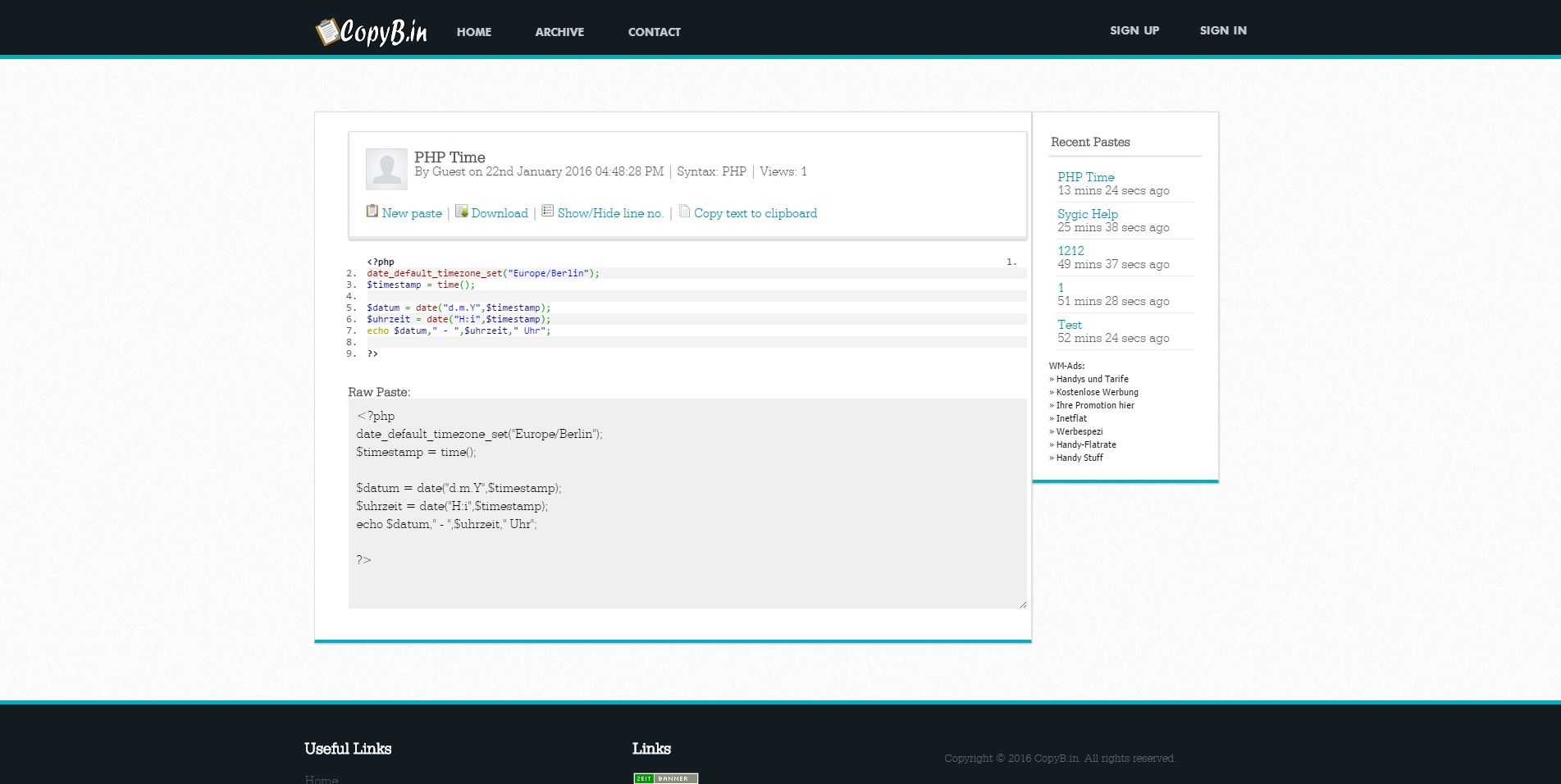The height and width of the screenshot is (784, 1561).
Task: Select HOME in the navigation bar
Action: pos(473,32)
